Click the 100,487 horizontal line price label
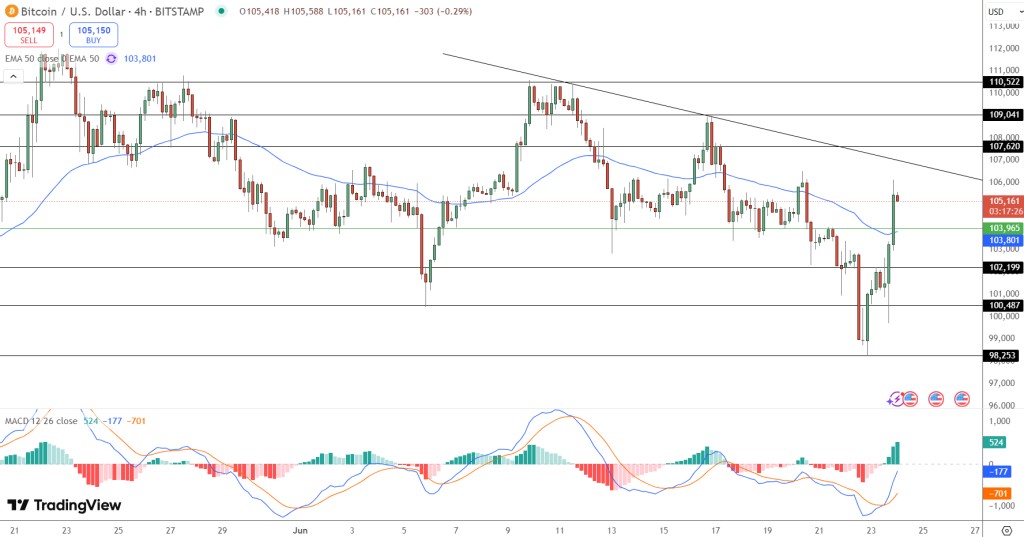 (x=1004, y=305)
